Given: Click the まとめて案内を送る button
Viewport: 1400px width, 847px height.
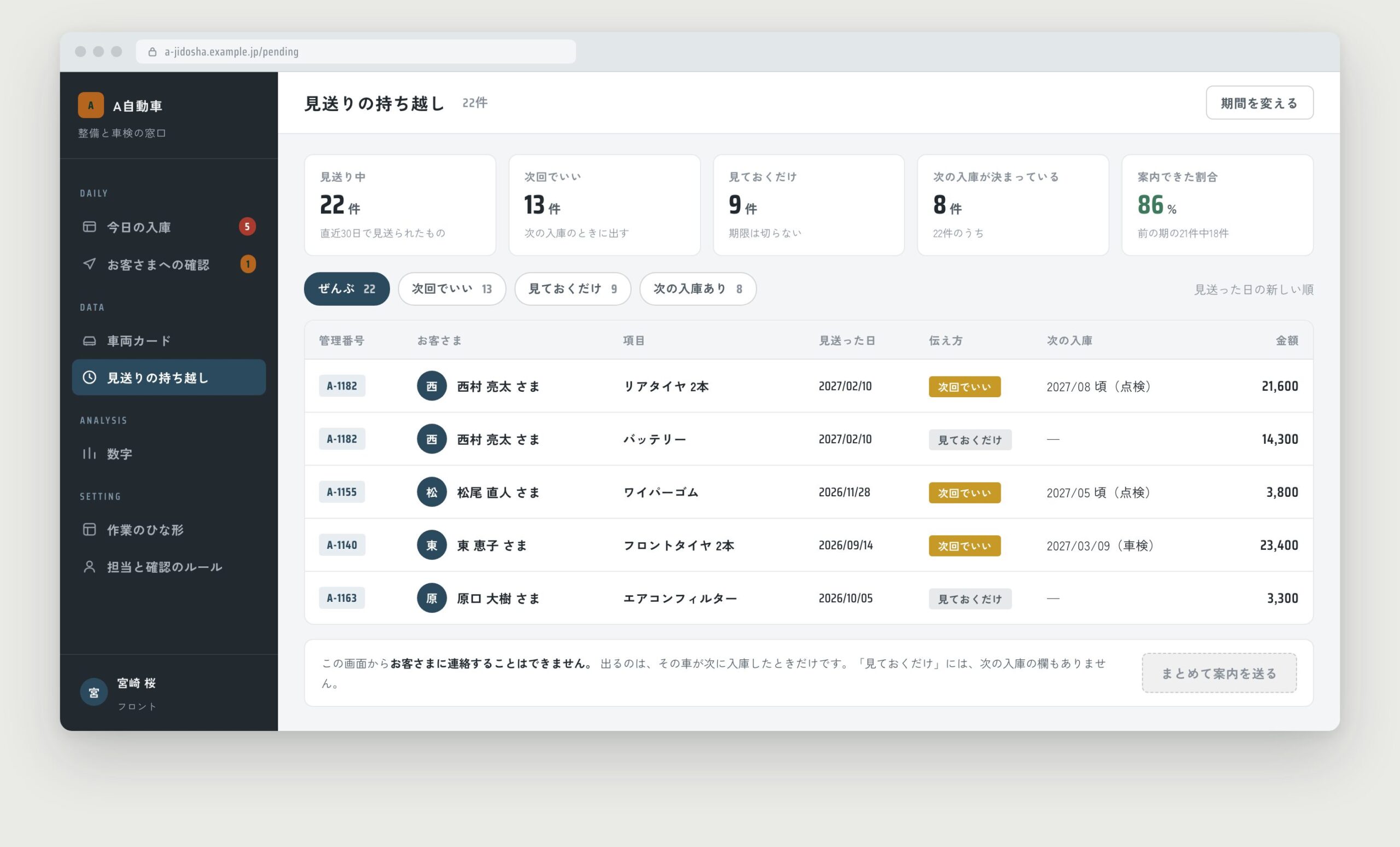Looking at the screenshot, I should pyautogui.click(x=1220, y=673).
